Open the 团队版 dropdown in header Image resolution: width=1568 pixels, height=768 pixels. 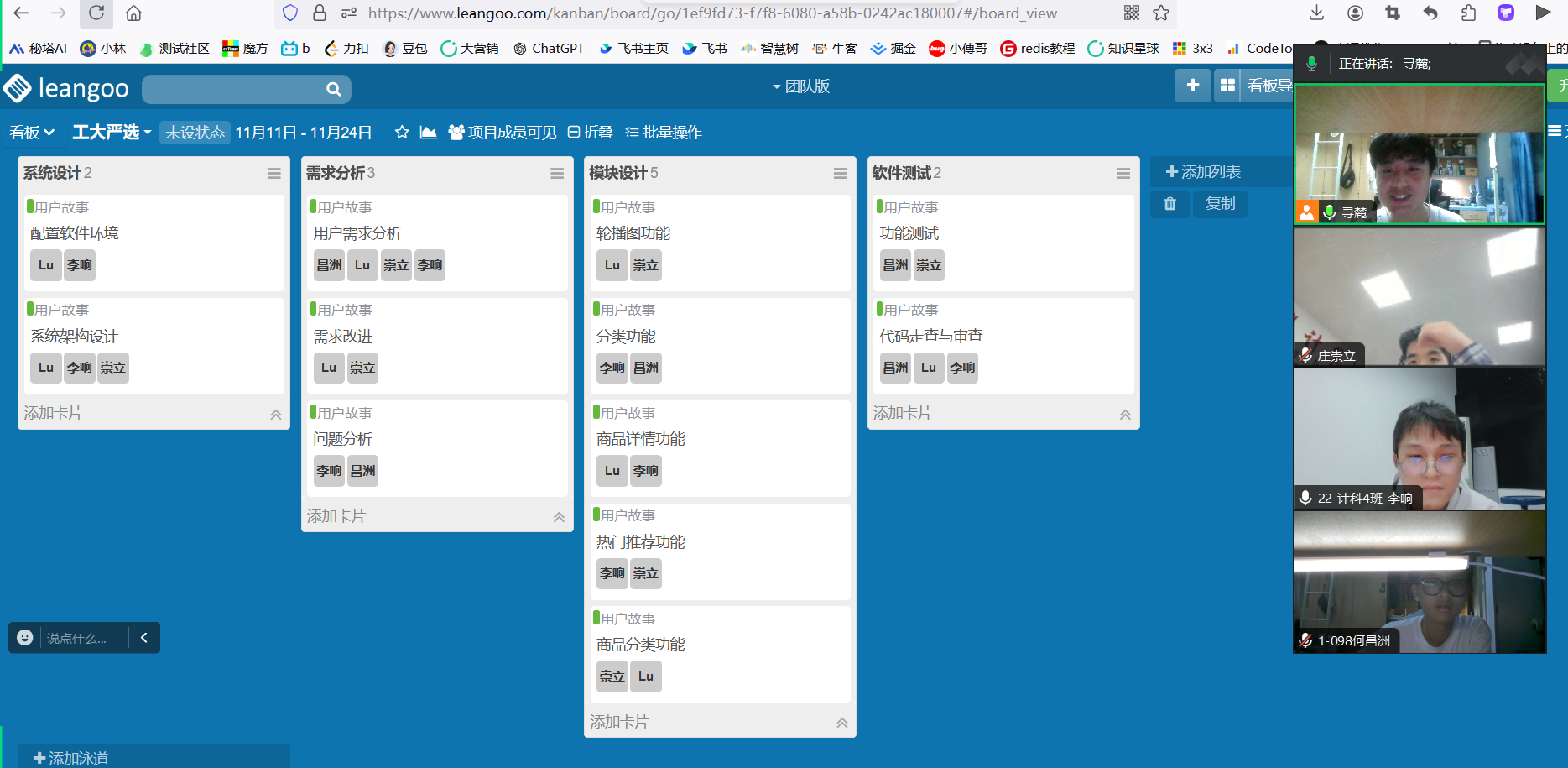tap(801, 86)
